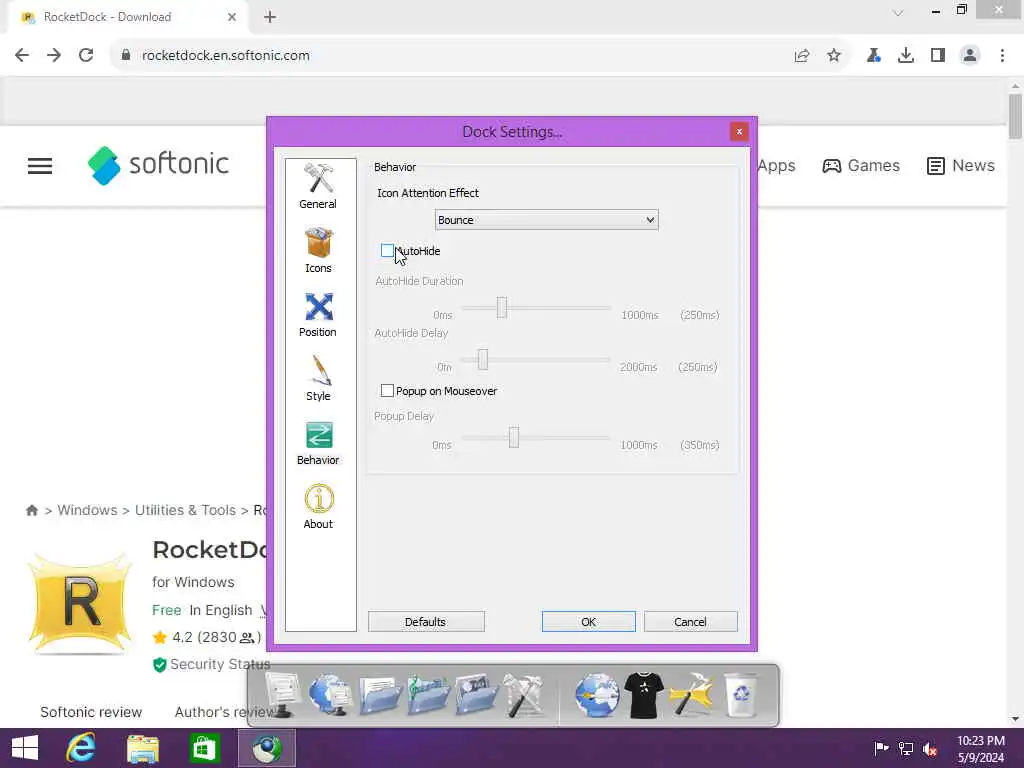This screenshot has height=768, width=1024.
Task: Click Dock Settings hammer-and-star icon
Action: 691,696
